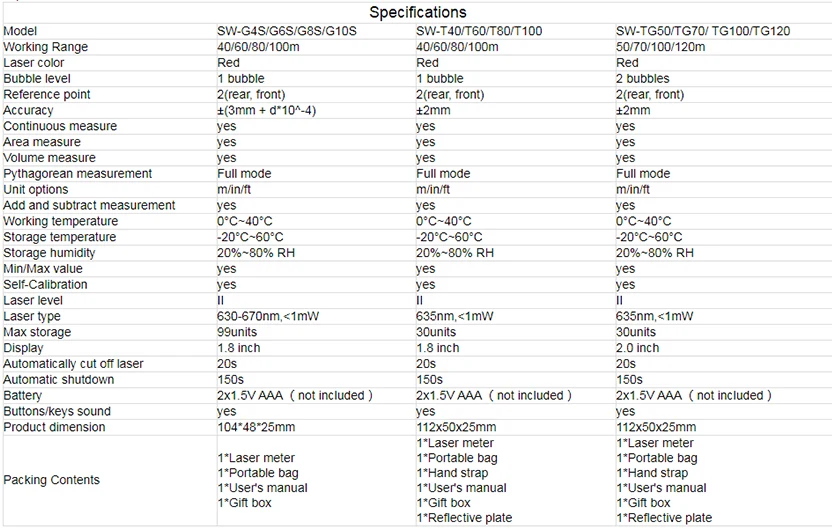Image resolution: width=832 pixels, height=529 pixels.
Task: Select the 2 bubbles cell
Action: pyautogui.click(x=643, y=79)
